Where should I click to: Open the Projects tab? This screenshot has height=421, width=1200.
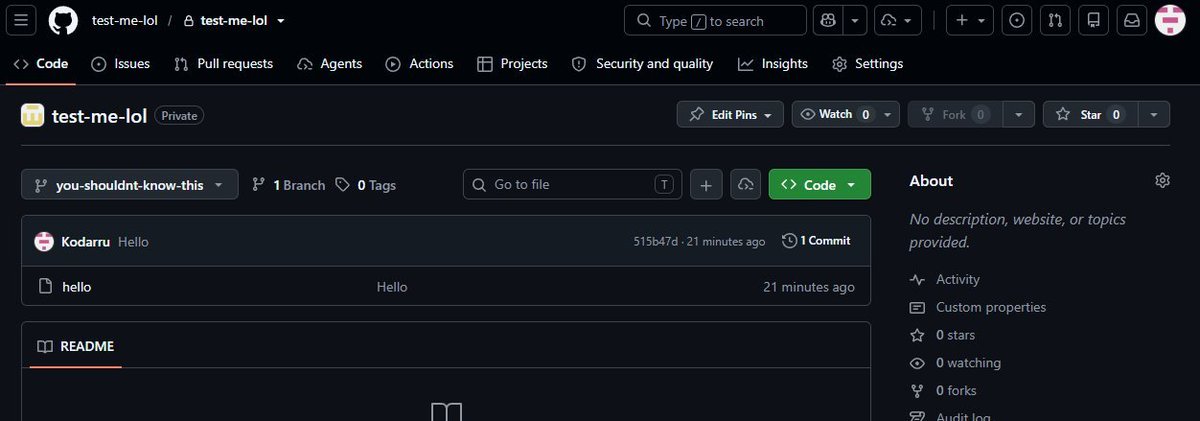[x=512, y=63]
